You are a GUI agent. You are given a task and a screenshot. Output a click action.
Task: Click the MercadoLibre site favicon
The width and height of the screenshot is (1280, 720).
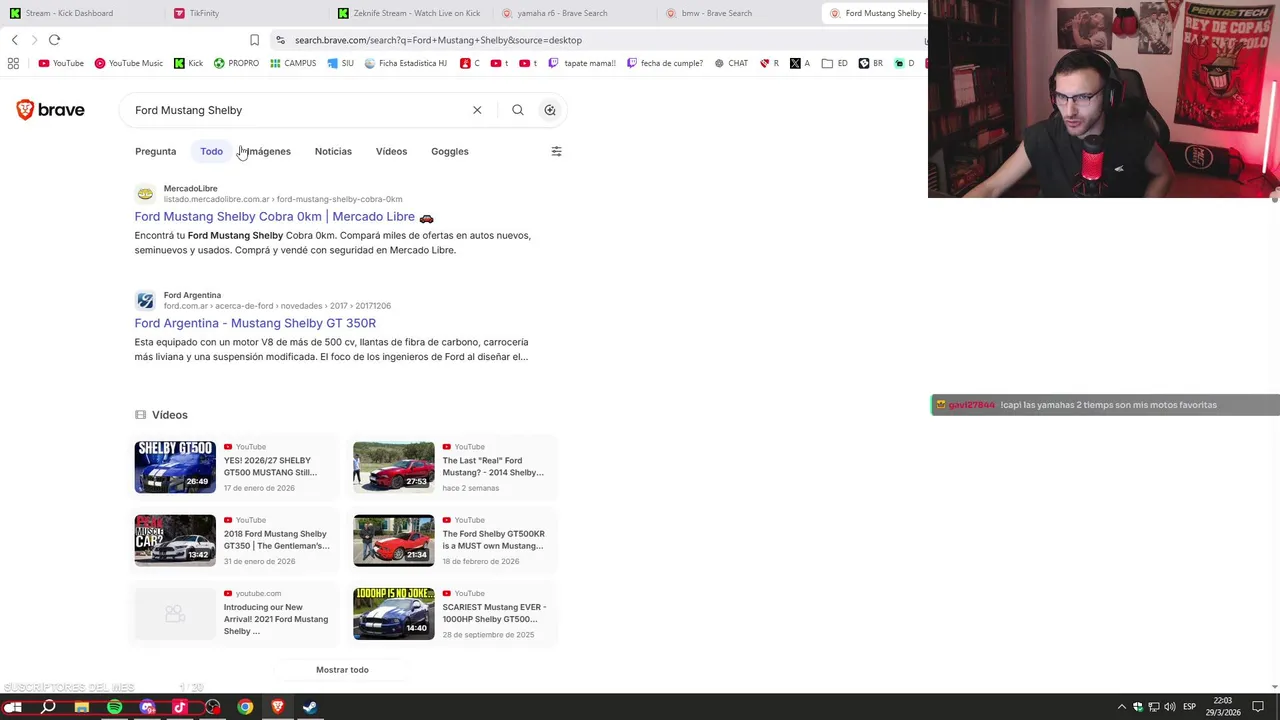(146, 194)
